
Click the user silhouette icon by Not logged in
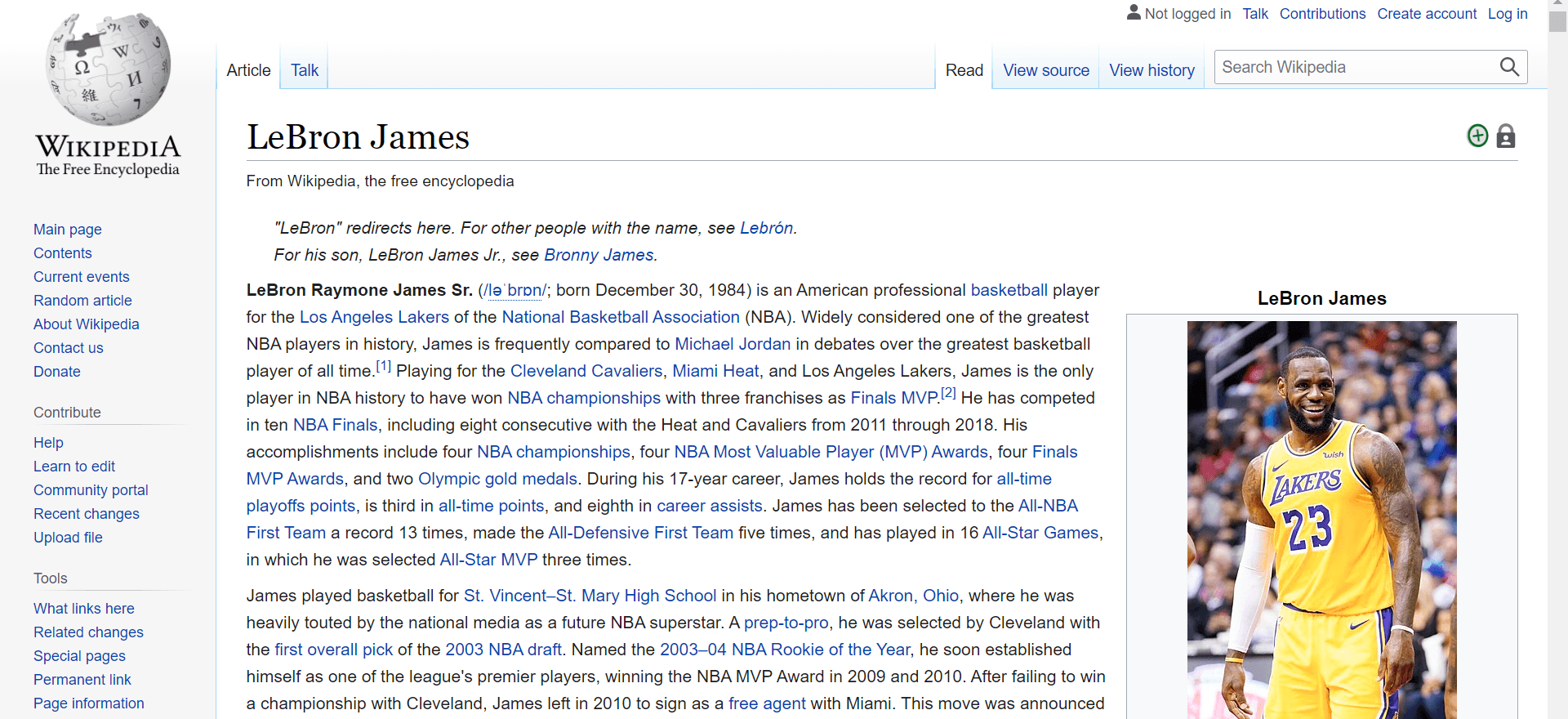point(1134,12)
